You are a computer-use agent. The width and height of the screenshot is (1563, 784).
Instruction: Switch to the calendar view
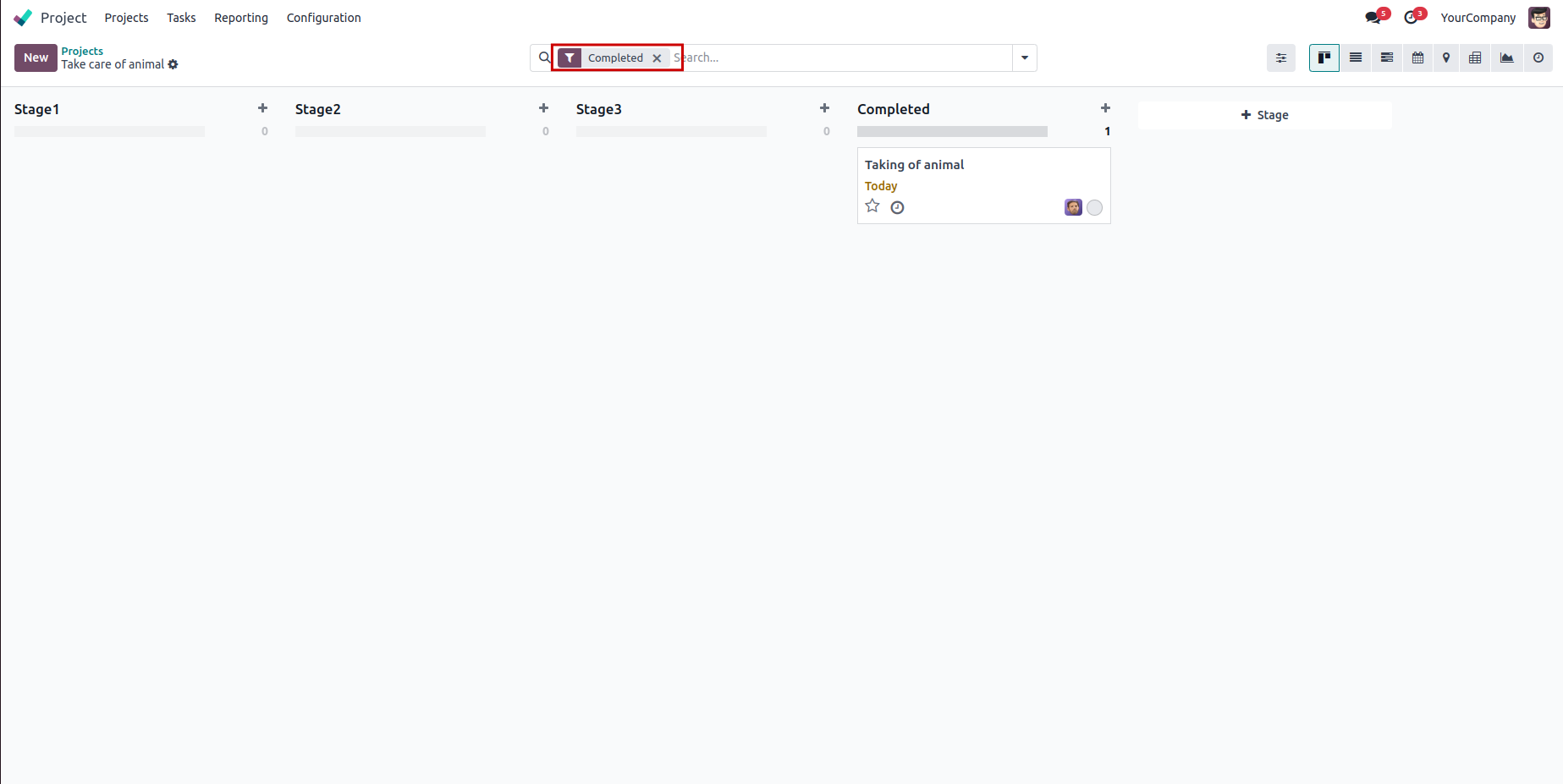point(1417,58)
